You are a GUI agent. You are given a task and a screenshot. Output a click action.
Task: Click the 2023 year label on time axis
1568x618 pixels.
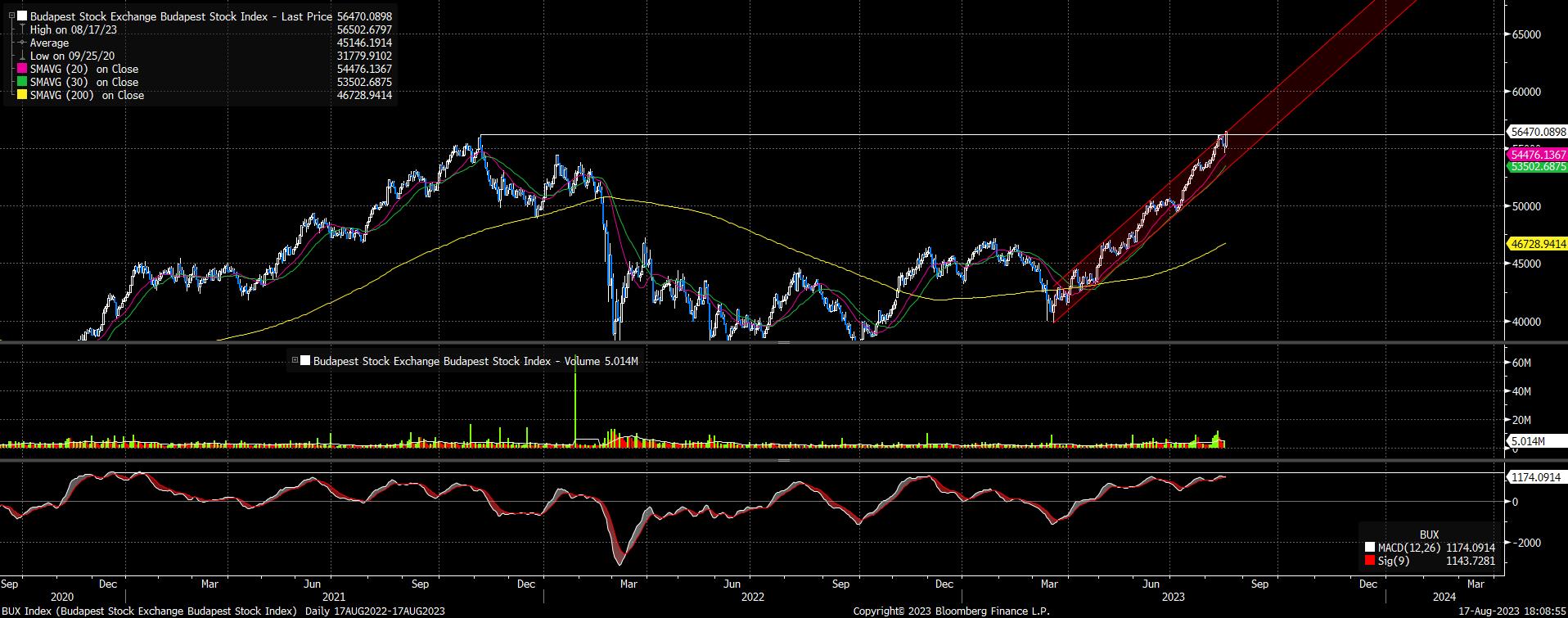[x=1174, y=598]
